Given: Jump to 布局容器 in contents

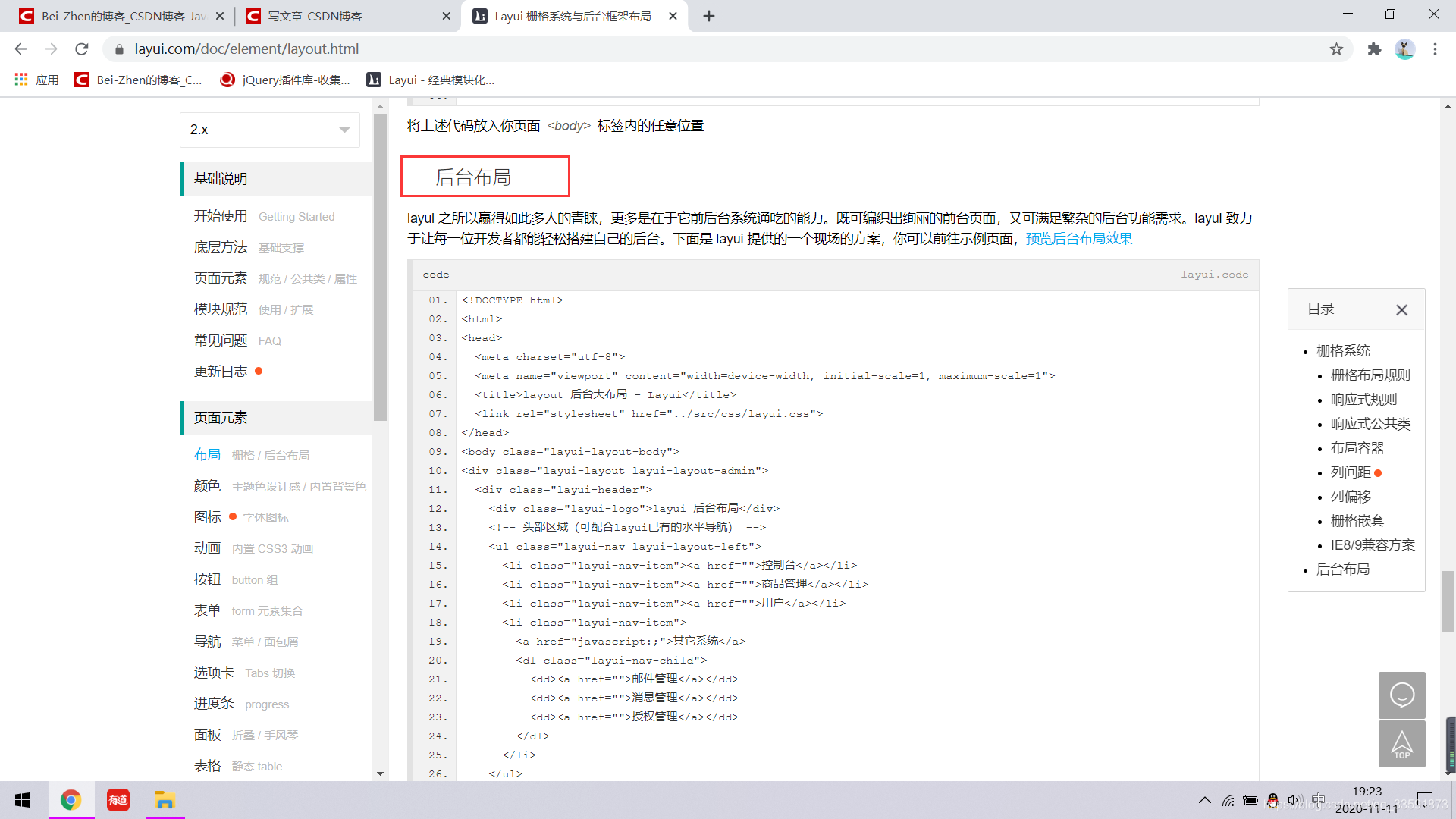Looking at the screenshot, I should 1357,448.
